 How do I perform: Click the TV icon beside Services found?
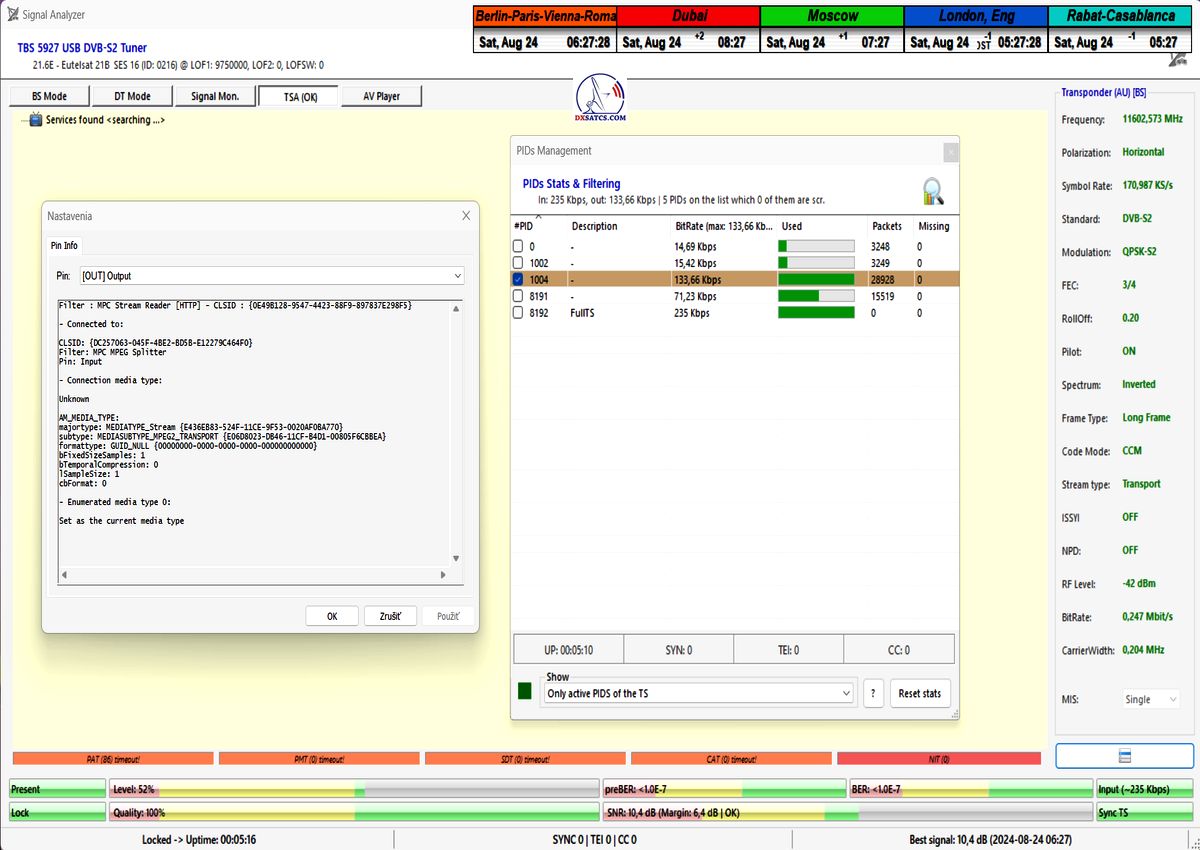tap(36, 120)
